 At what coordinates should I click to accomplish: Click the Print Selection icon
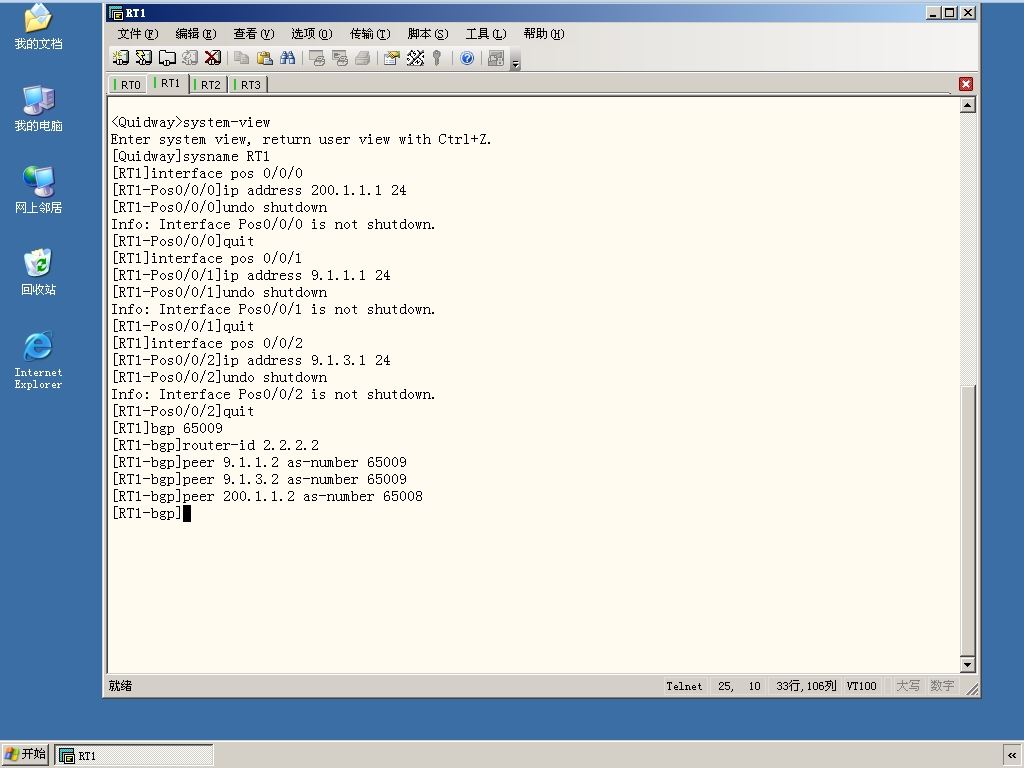coord(340,58)
